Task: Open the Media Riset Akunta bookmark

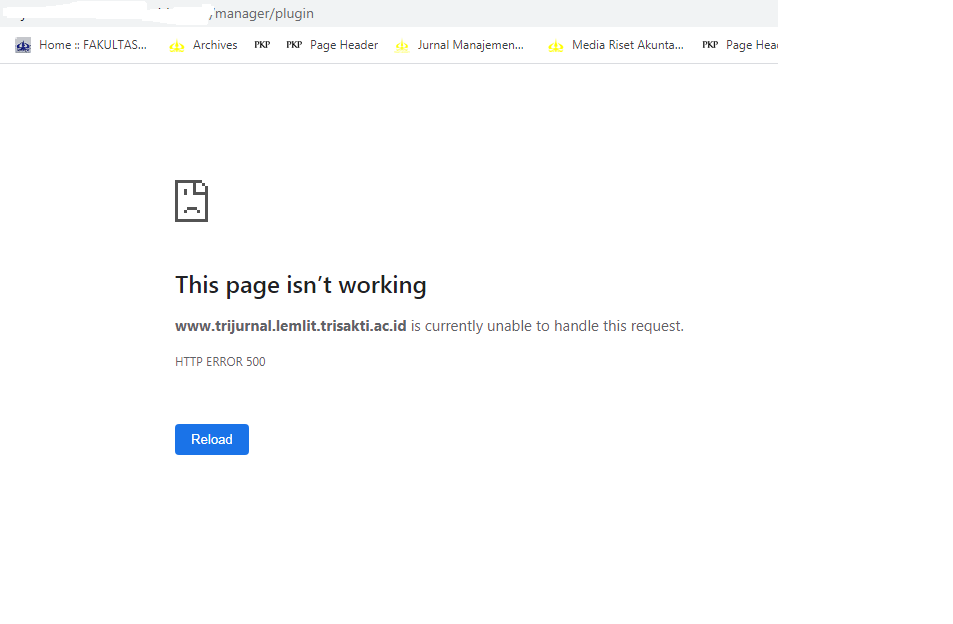Action: (x=627, y=45)
